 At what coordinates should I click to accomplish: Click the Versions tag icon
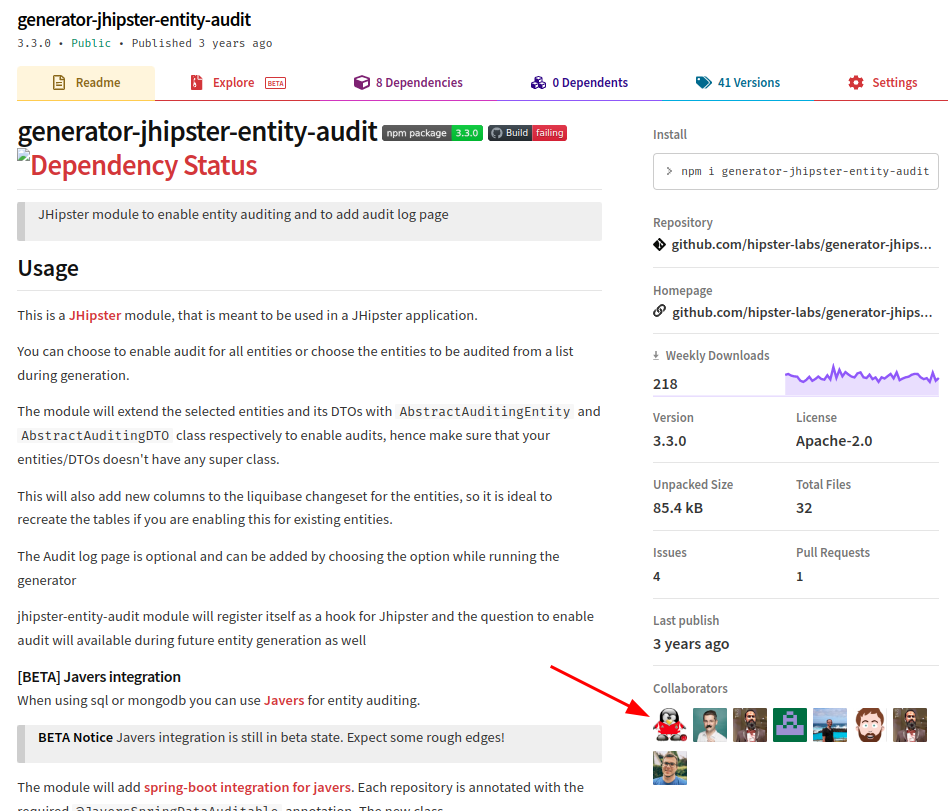click(704, 83)
